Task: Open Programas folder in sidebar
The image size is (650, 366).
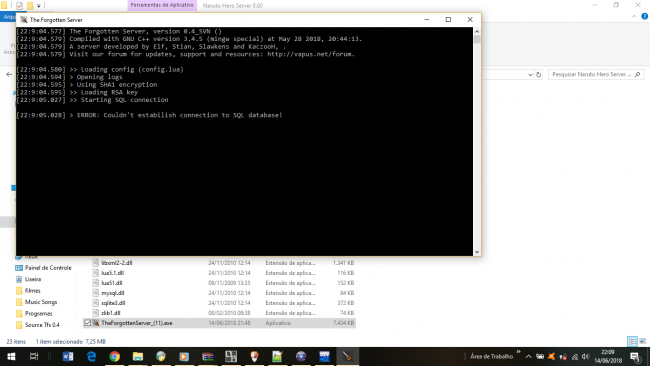Action: [38, 313]
